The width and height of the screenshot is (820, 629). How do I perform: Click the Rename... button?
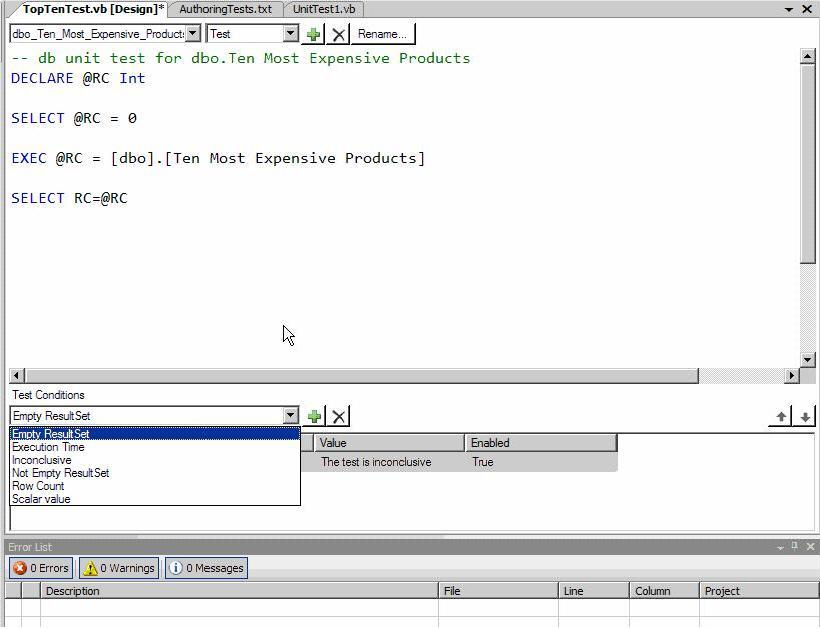point(382,34)
